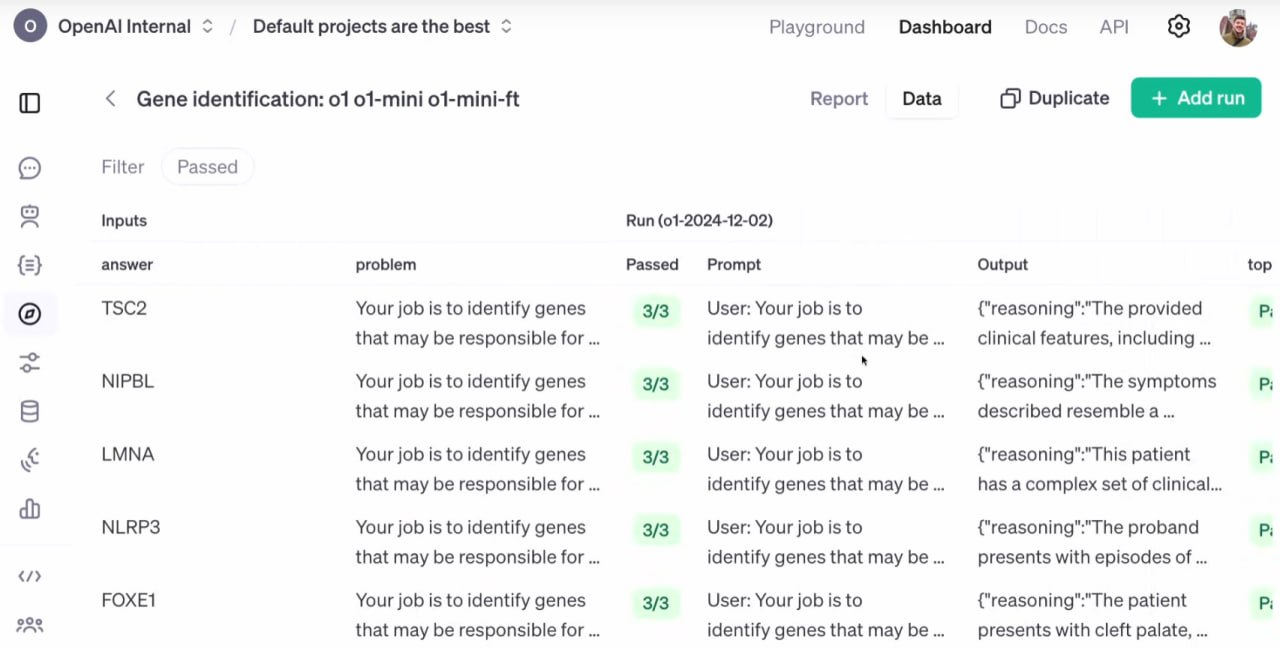Open the Playground menu item
Screen dimensions: 1280x649
(x=816, y=27)
